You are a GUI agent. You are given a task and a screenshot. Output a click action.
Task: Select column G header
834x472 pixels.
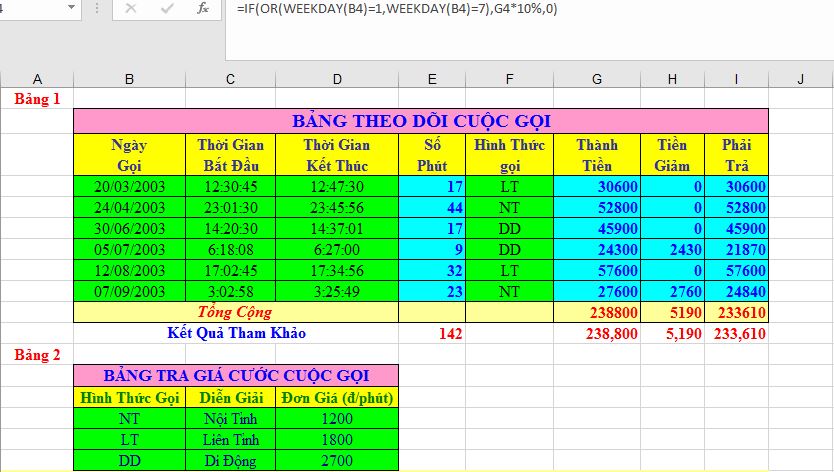597,79
